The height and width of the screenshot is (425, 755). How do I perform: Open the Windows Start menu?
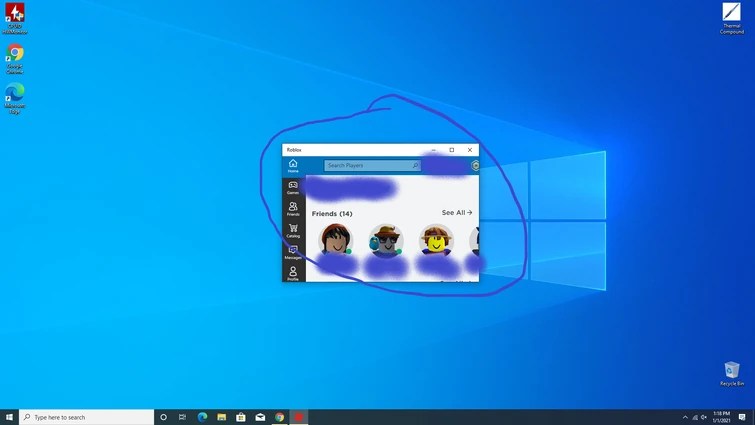pos(9,417)
